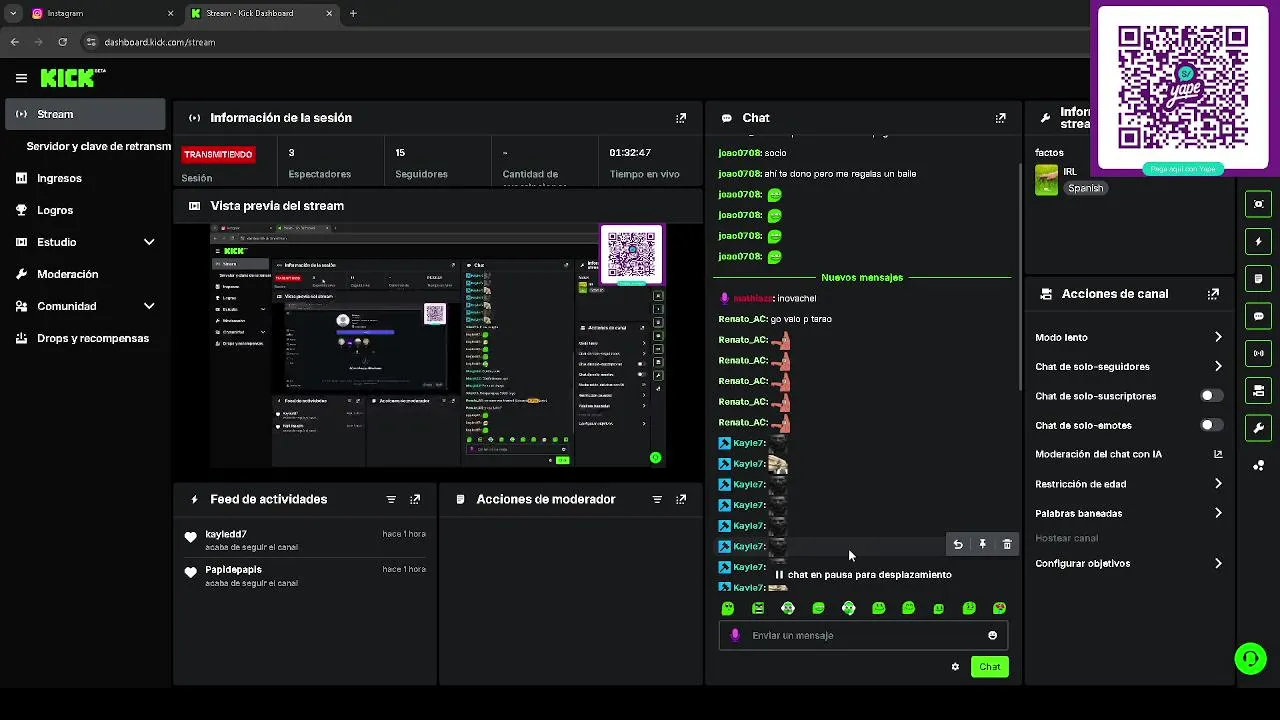Screen dimensions: 1280x720
Task: Open the Acciones de moderador filter icon
Action: [x=657, y=499]
